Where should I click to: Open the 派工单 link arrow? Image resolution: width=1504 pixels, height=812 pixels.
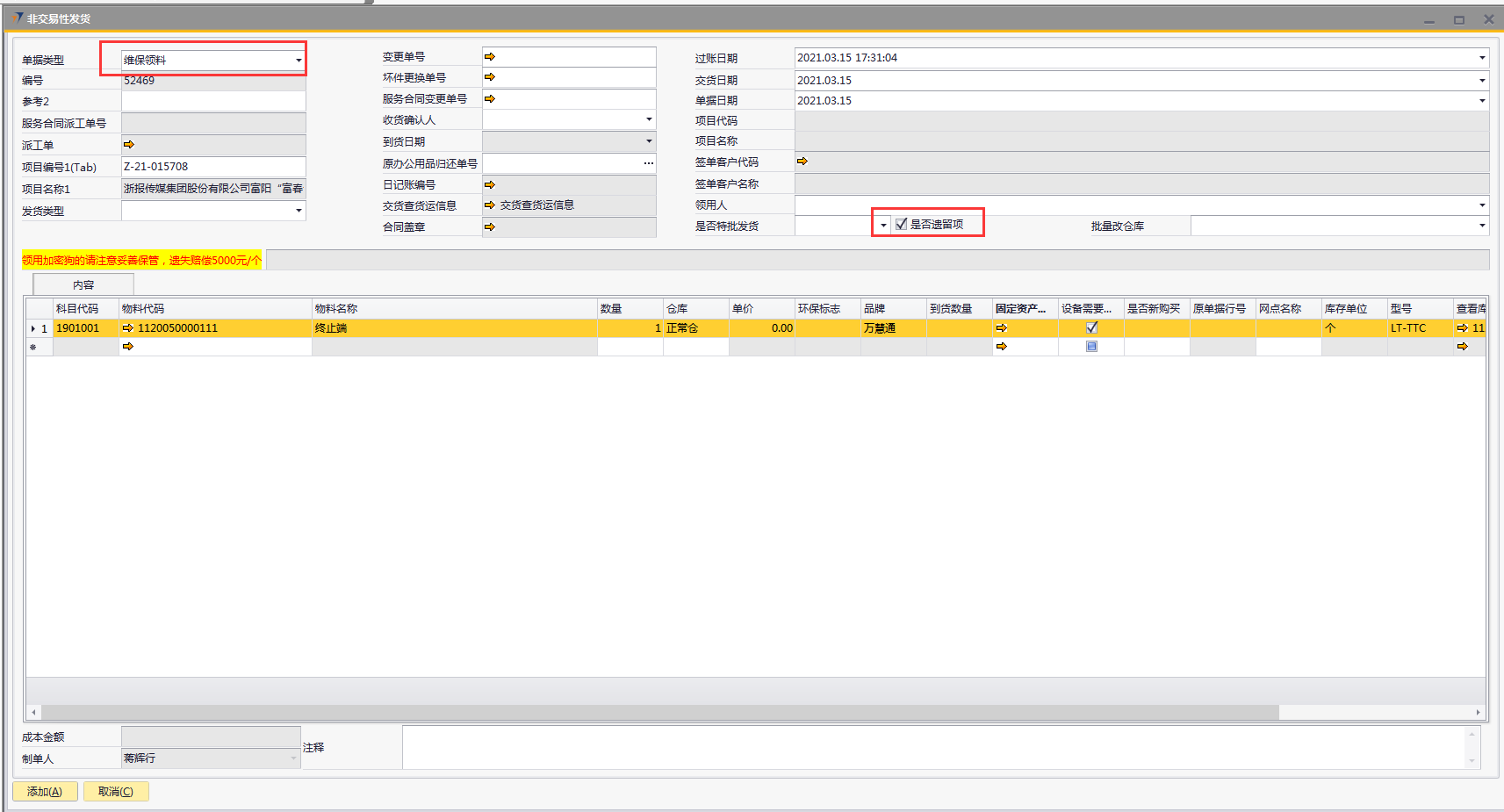pyautogui.click(x=129, y=145)
